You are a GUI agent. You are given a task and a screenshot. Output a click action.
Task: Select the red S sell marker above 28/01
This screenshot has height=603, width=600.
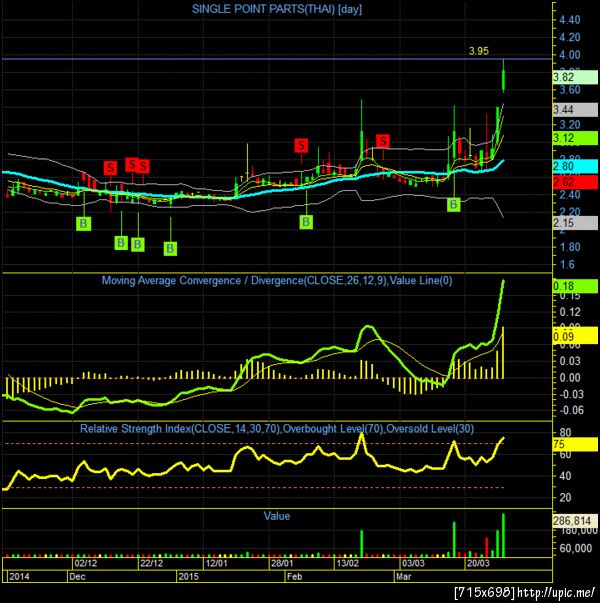(301, 145)
